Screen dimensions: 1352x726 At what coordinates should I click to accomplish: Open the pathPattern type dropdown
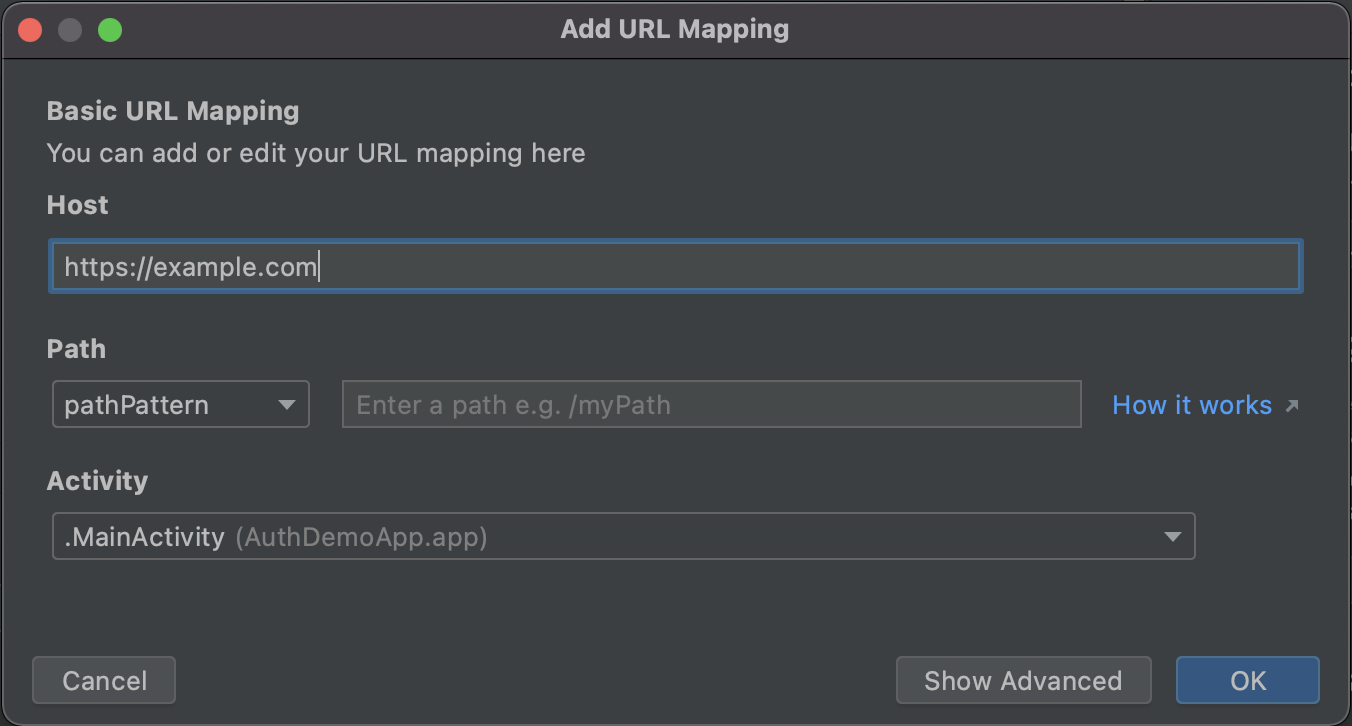181,405
